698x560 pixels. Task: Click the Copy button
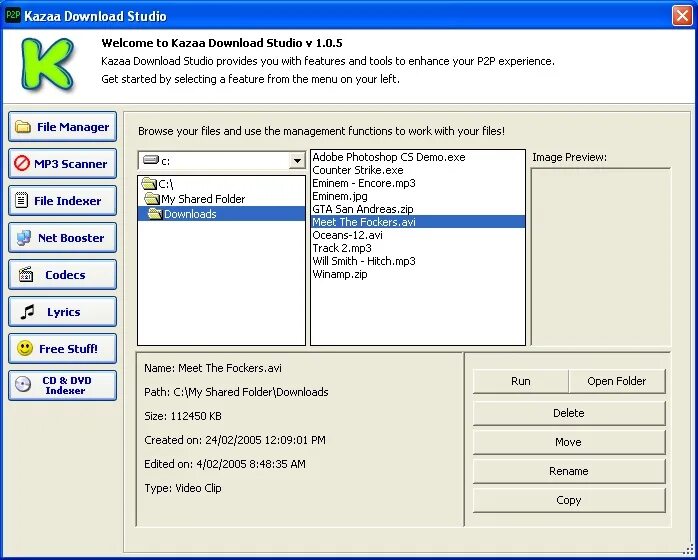click(569, 500)
